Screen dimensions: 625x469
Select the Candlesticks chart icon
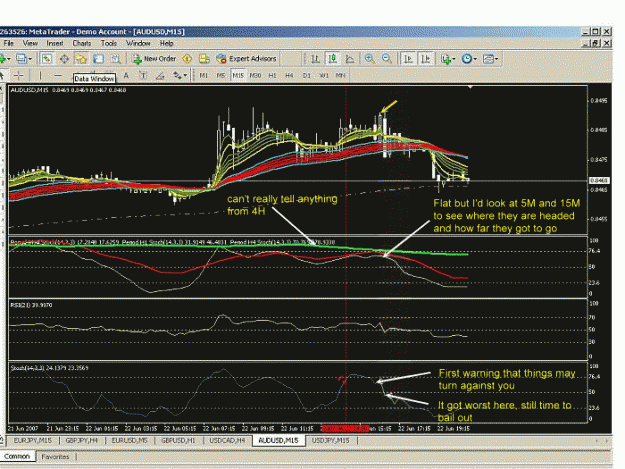tap(332, 59)
